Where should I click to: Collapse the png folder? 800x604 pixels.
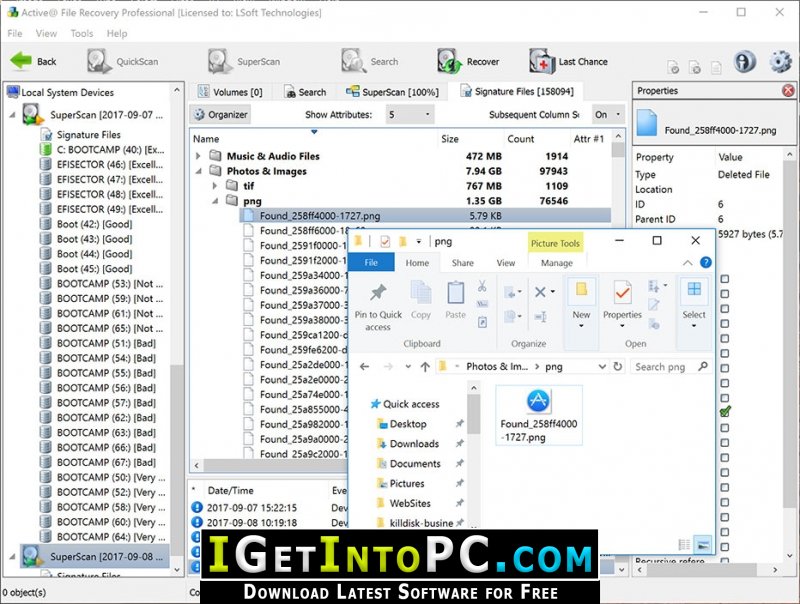(x=215, y=200)
